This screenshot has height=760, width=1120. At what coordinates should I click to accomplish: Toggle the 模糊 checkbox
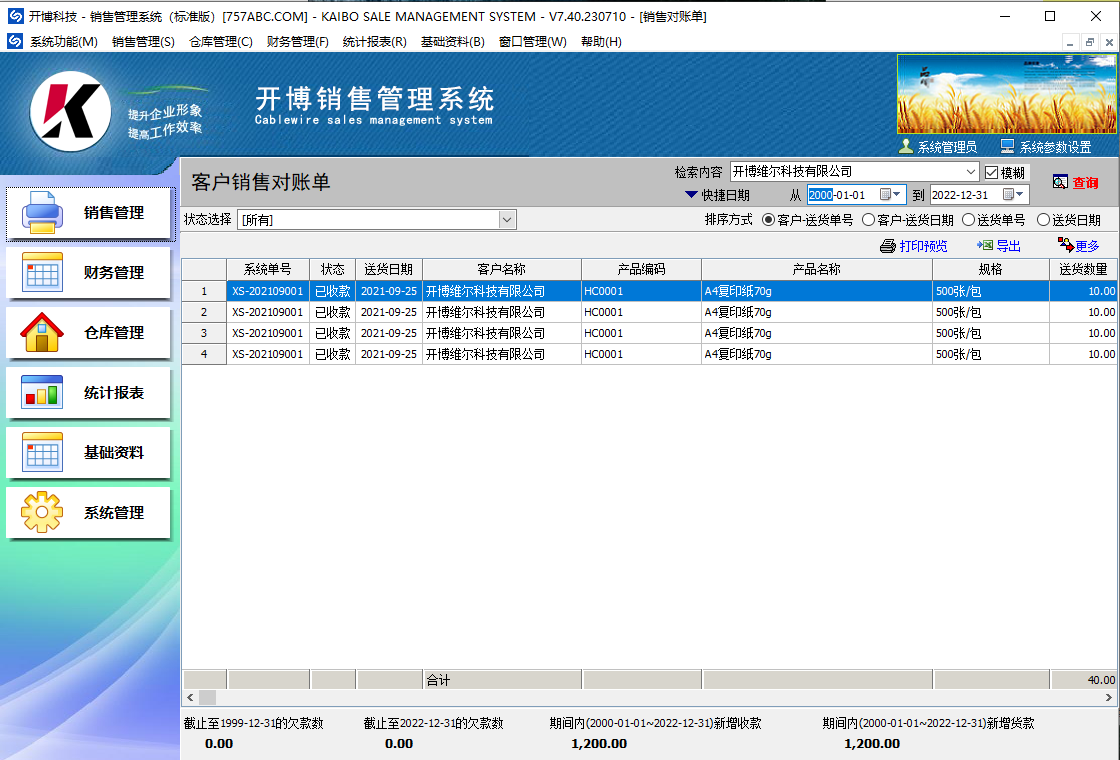991,172
